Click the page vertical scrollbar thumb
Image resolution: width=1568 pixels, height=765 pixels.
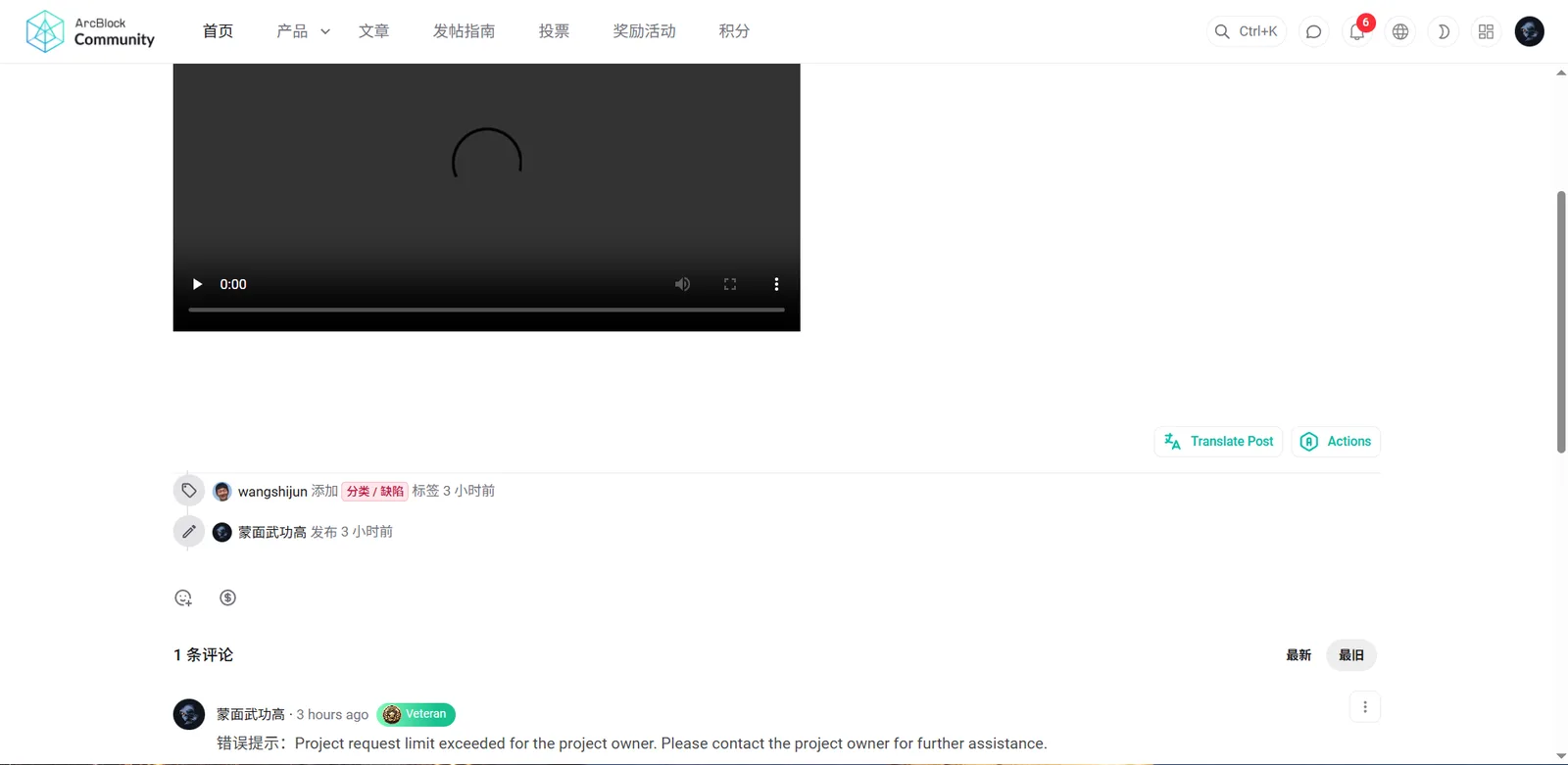click(x=1561, y=321)
